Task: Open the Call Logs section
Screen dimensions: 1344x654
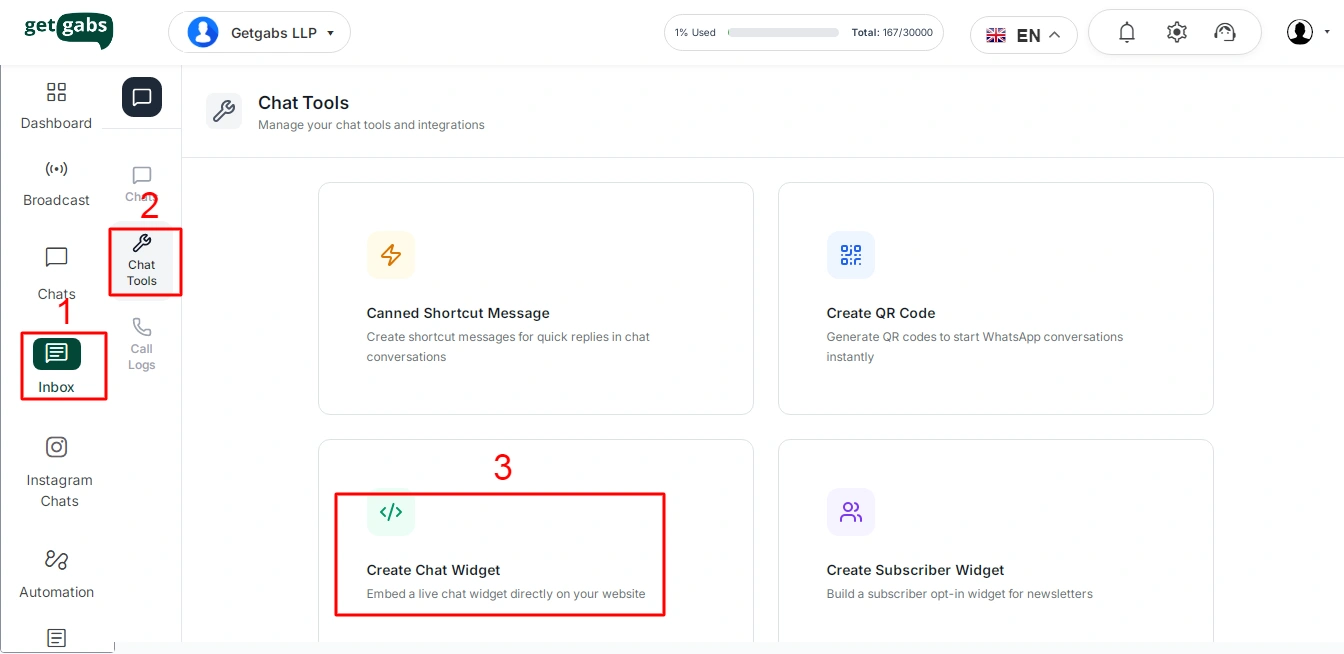Action: point(142,343)
